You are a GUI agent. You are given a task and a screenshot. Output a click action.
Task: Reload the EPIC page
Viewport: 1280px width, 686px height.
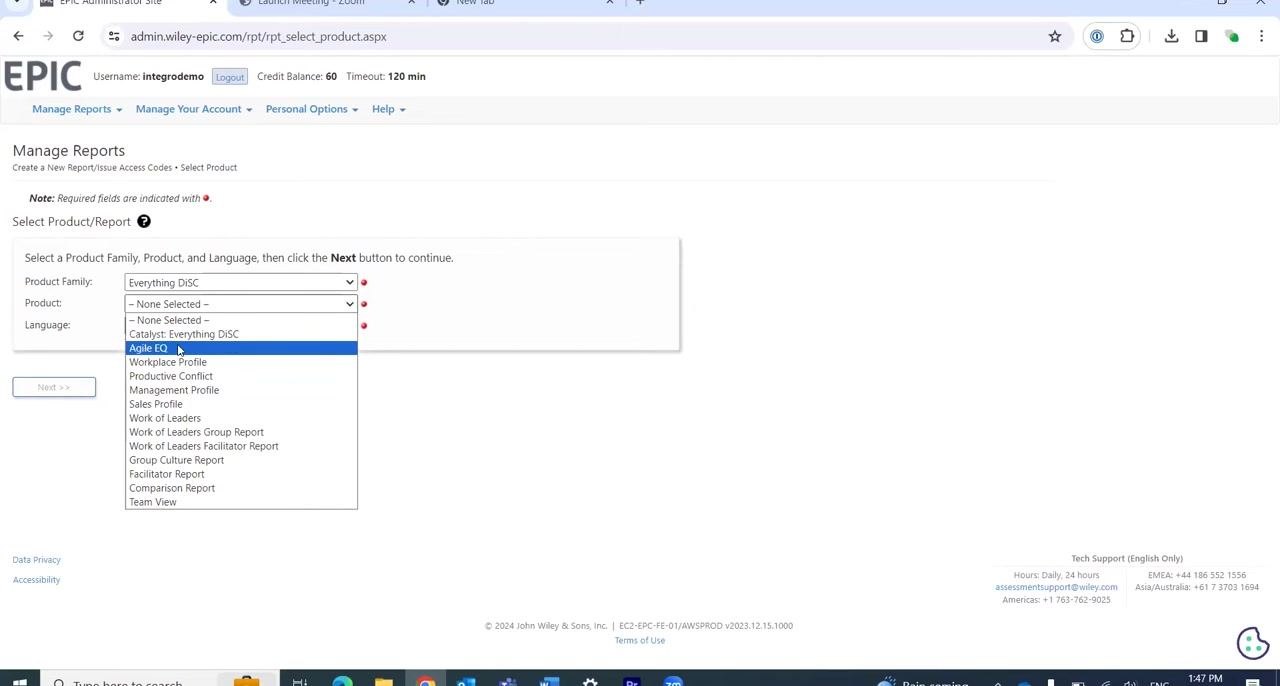coord(78,36)
